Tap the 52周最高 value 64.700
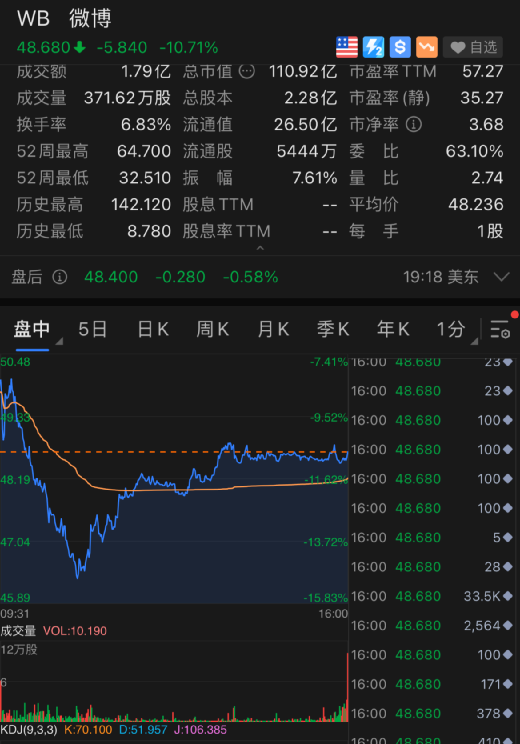 (x=144, y=151)
